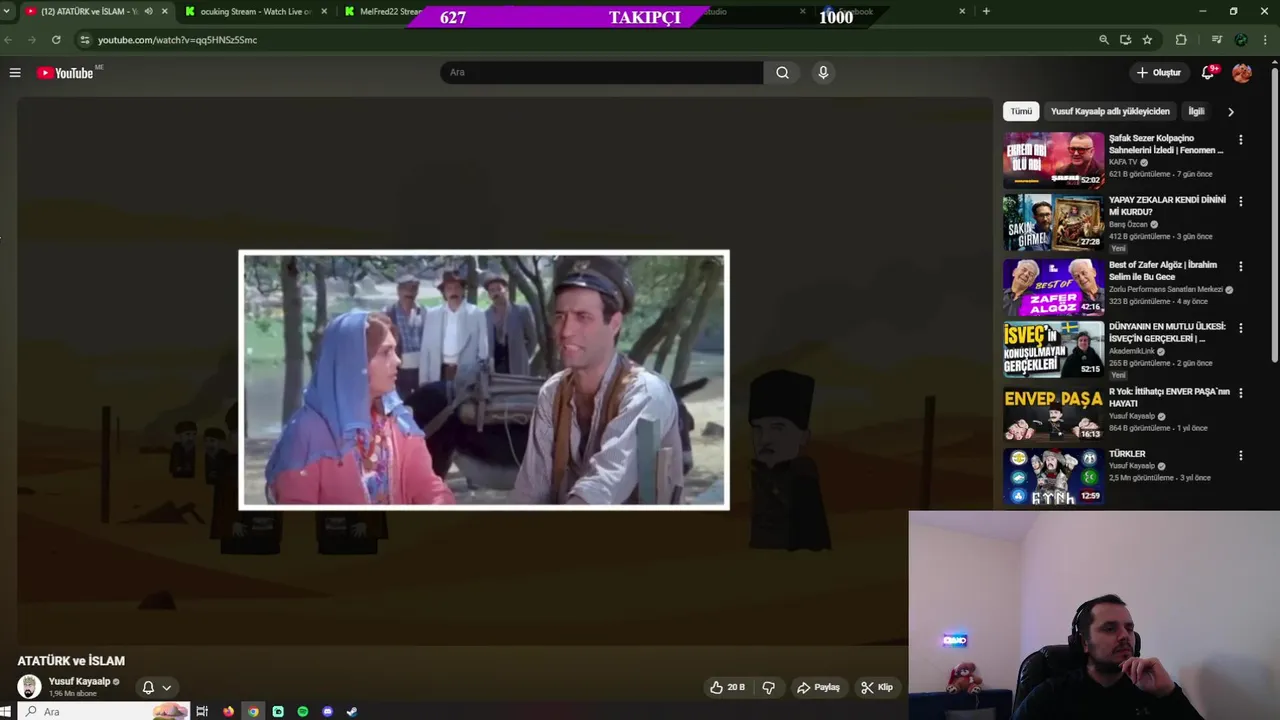This screenshot has height=720, width=1280.
Task: Like the video with thumbs-up button
Action: [x=728, y=687]
